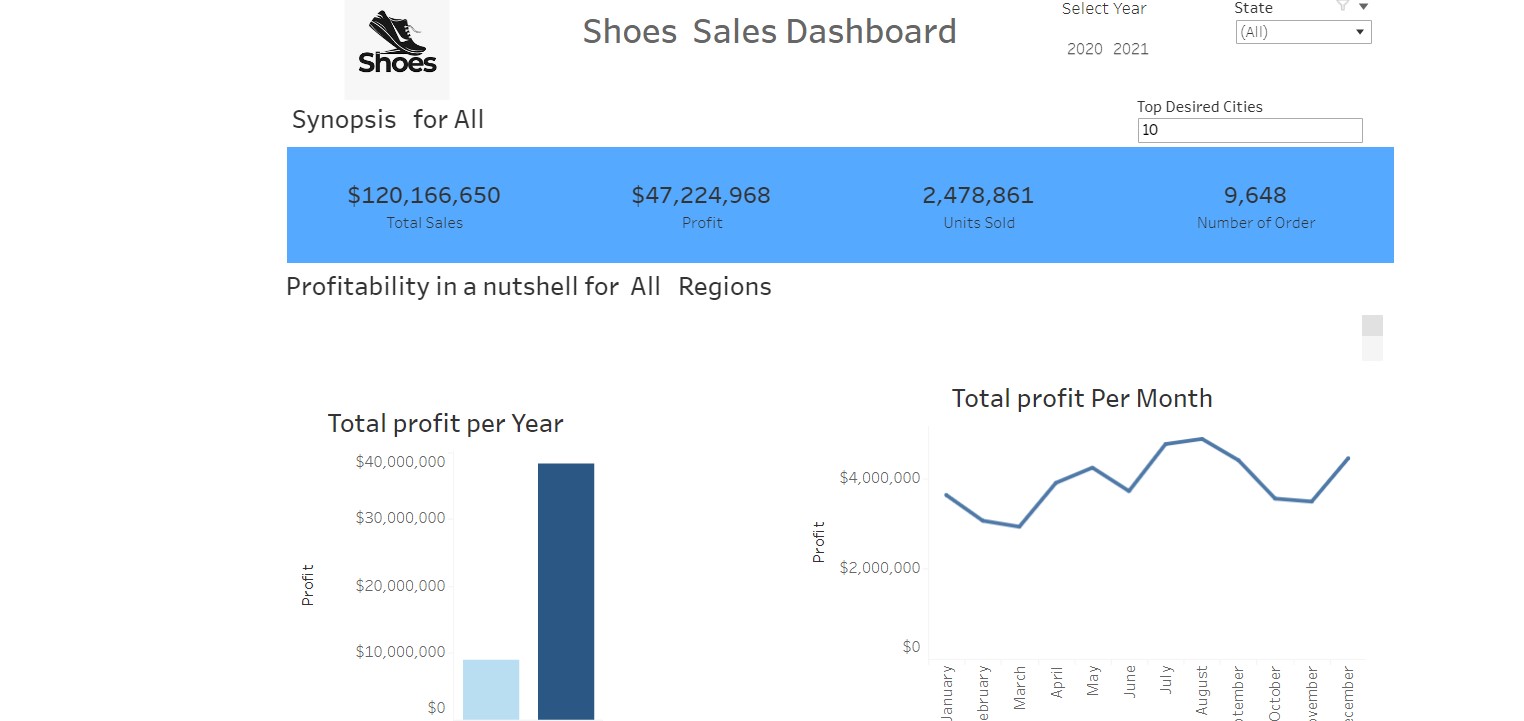
Task: Click the Number of Order 9,648 figure
Action: 1255,196
